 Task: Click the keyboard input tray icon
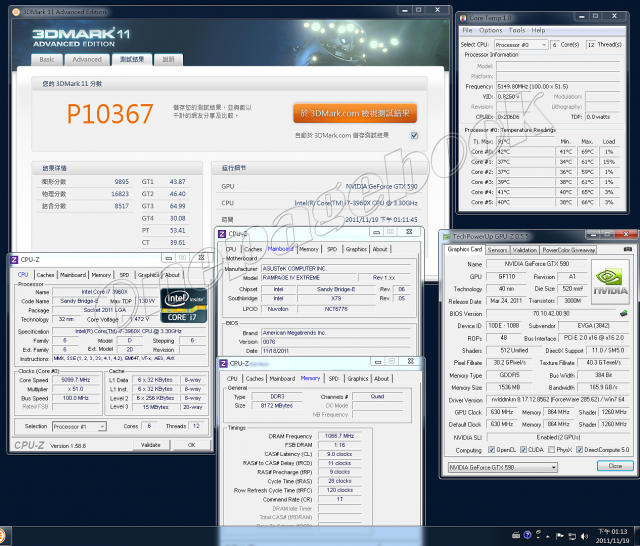tap(516, 535)
